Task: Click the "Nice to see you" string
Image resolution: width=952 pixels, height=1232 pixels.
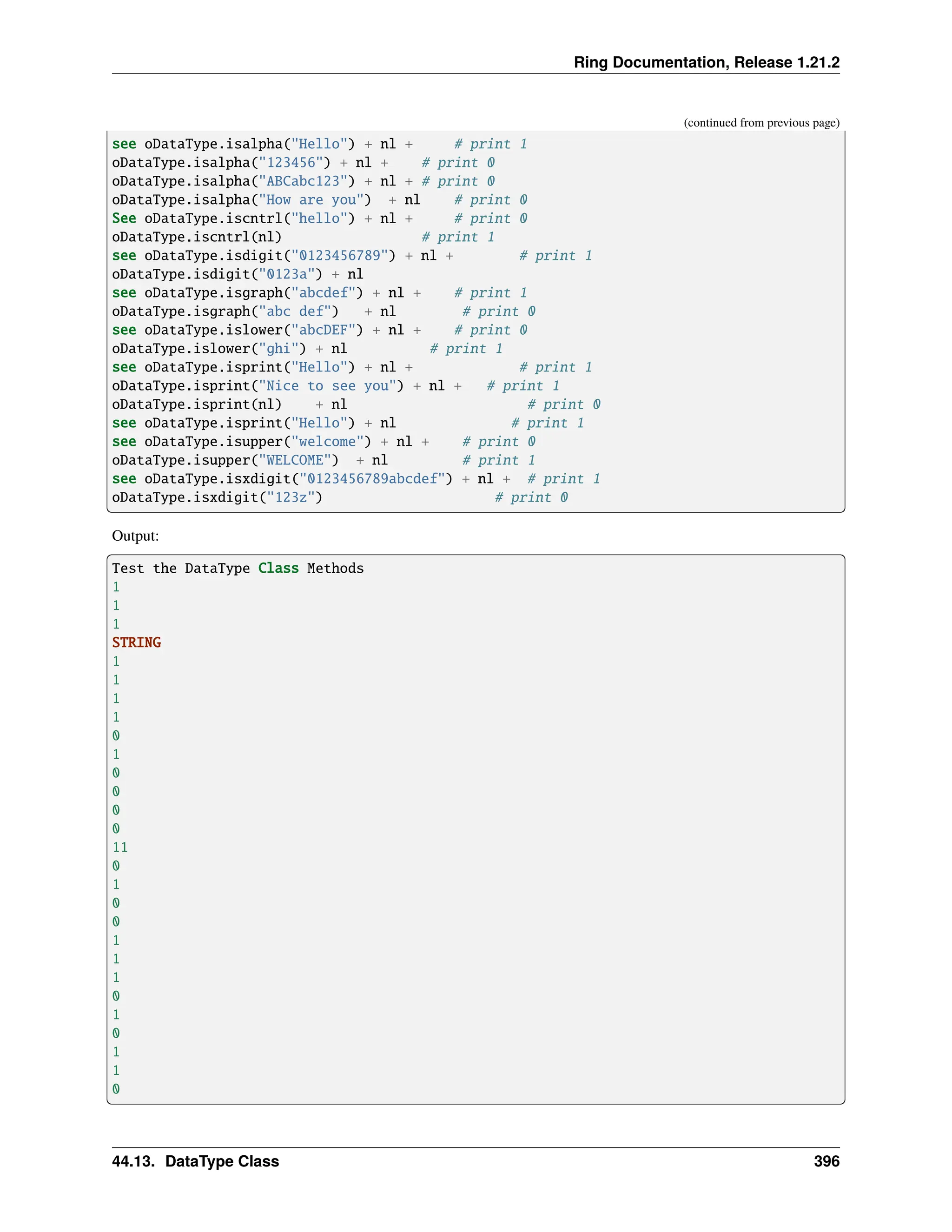Action: 327,386
